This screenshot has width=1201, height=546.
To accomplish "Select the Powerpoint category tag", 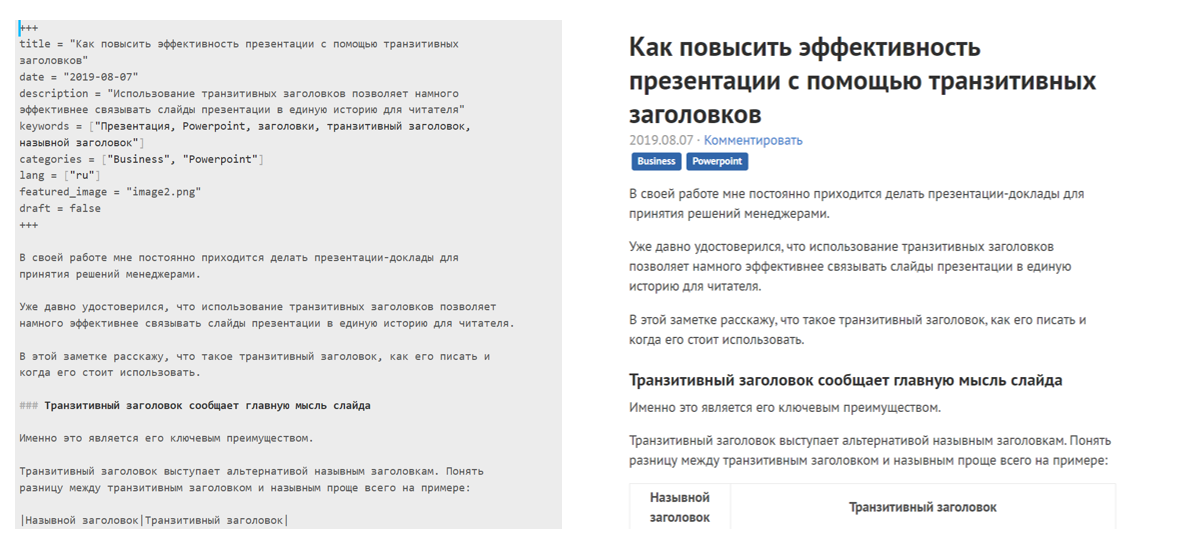I will click(717, 161).
